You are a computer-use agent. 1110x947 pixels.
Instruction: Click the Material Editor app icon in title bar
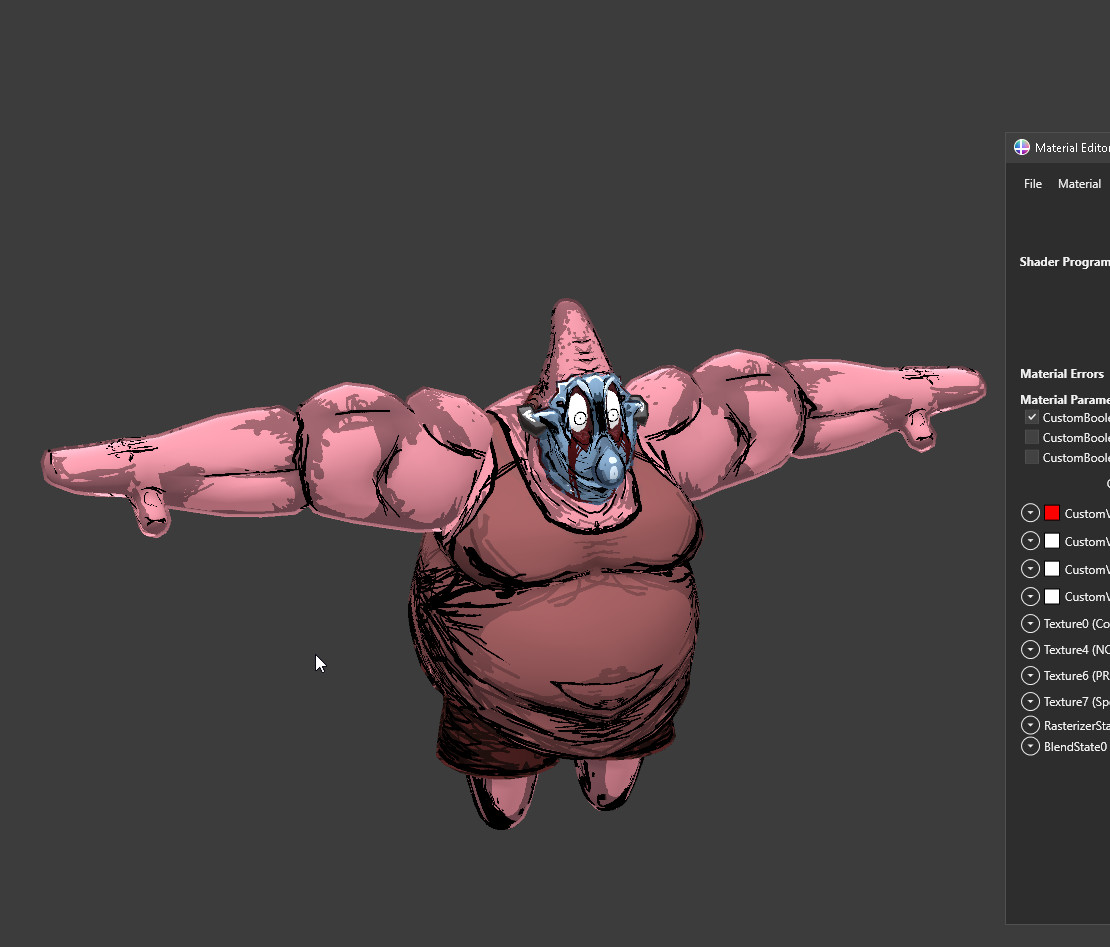(x=1021, y=148)
